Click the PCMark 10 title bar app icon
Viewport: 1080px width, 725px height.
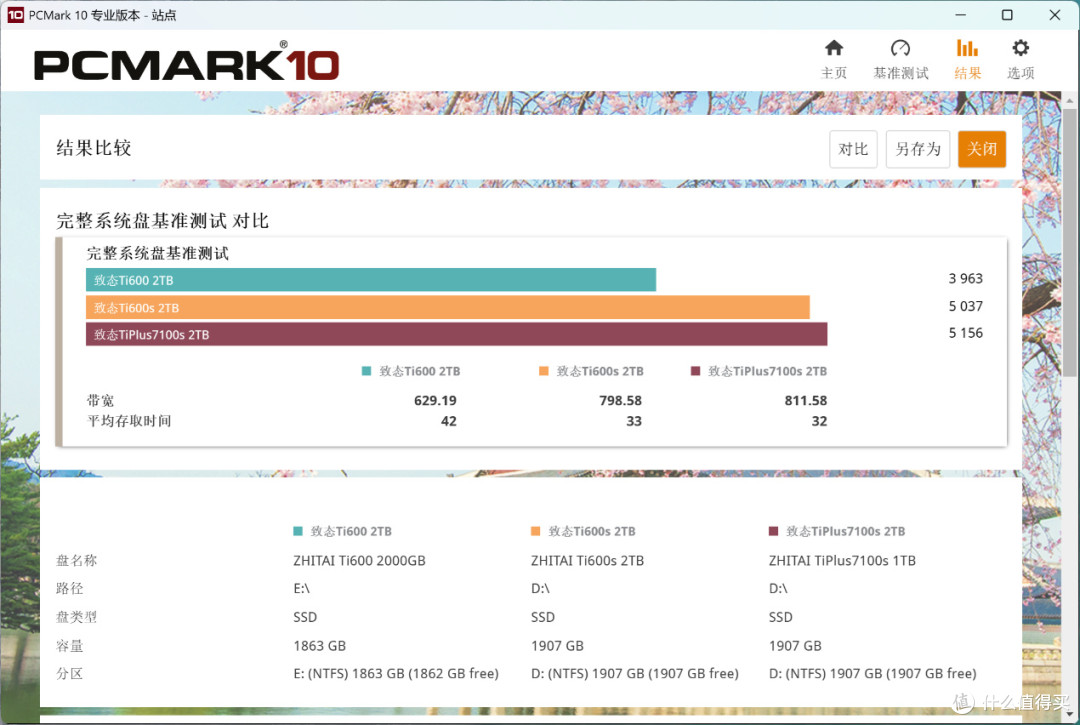coord(15,15)
